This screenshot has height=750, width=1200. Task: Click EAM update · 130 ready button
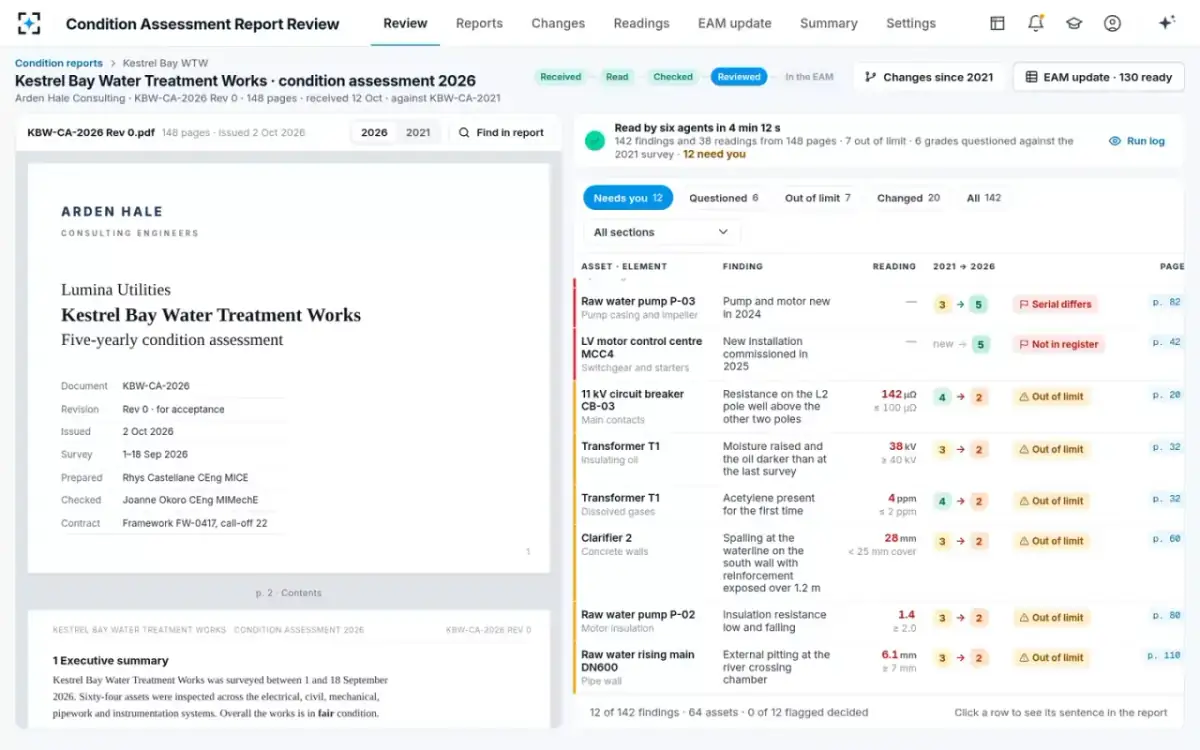pyautogui.click(x=1099, y=77)
